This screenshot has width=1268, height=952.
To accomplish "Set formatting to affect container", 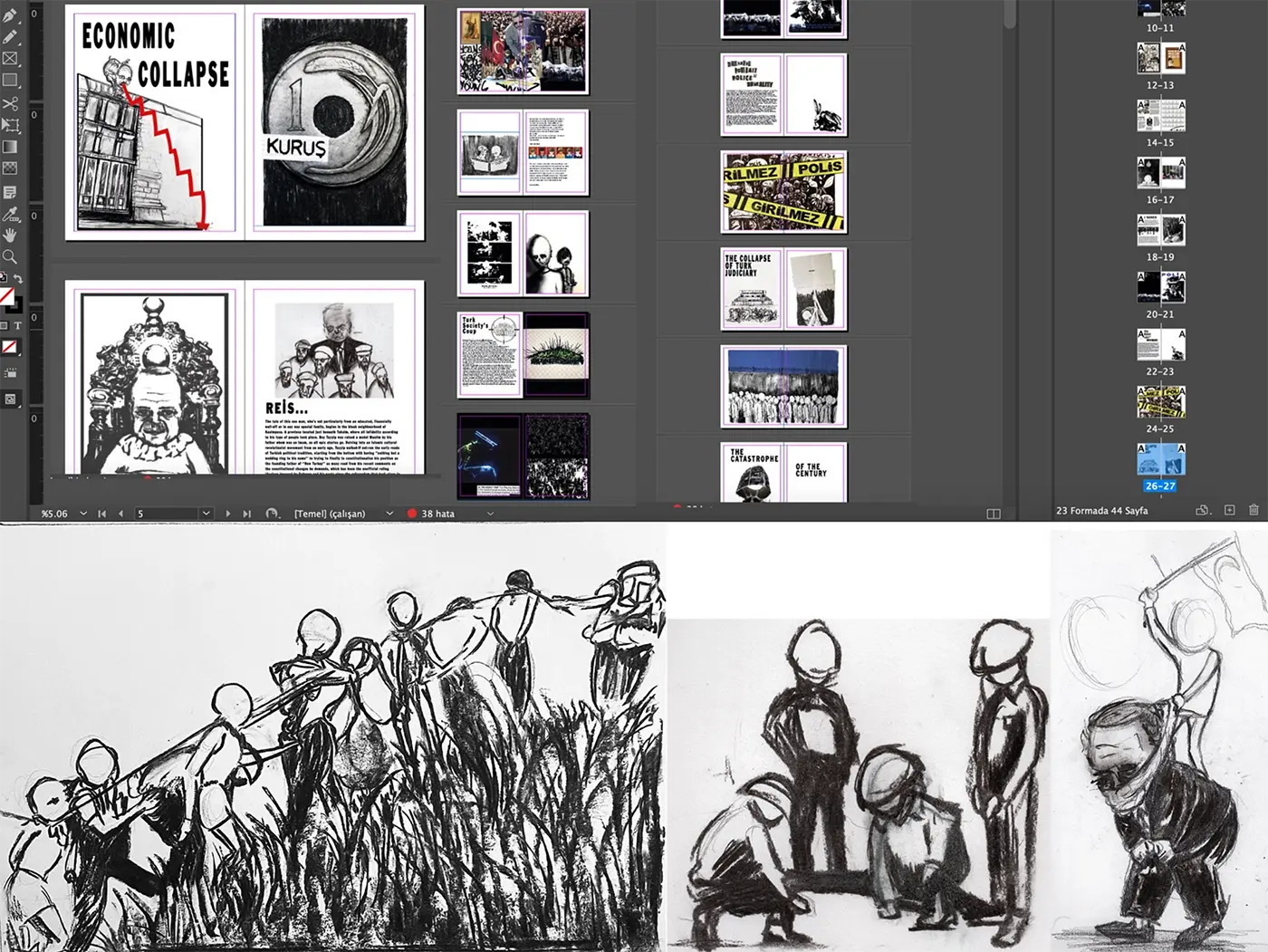I will [x=5, y=326].
